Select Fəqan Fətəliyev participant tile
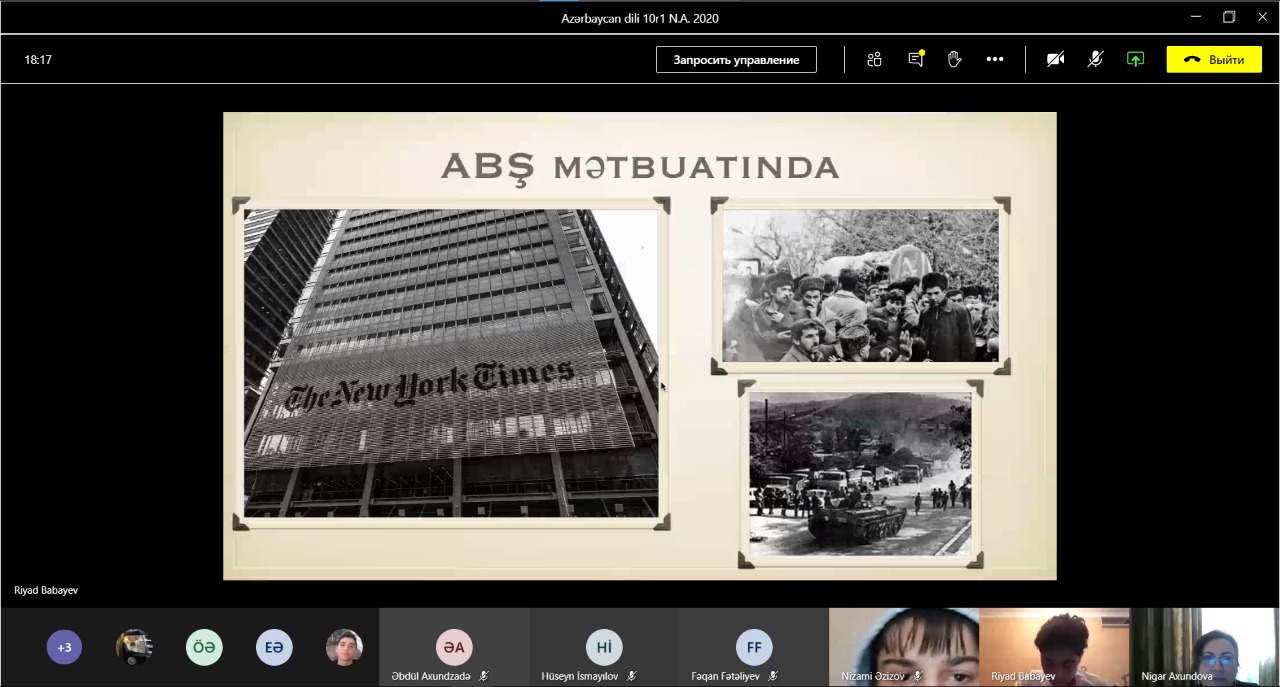 point(754,647)
